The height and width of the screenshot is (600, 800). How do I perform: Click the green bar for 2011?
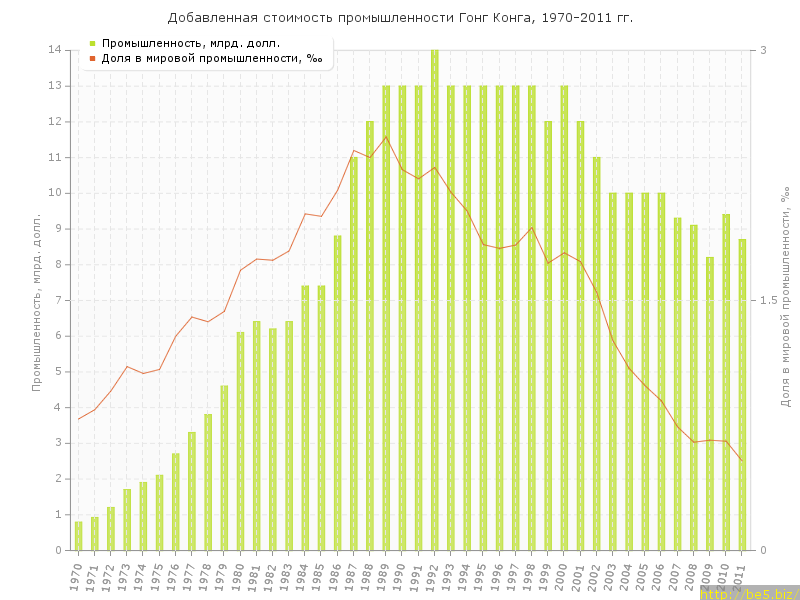click(x=742, y=395)
